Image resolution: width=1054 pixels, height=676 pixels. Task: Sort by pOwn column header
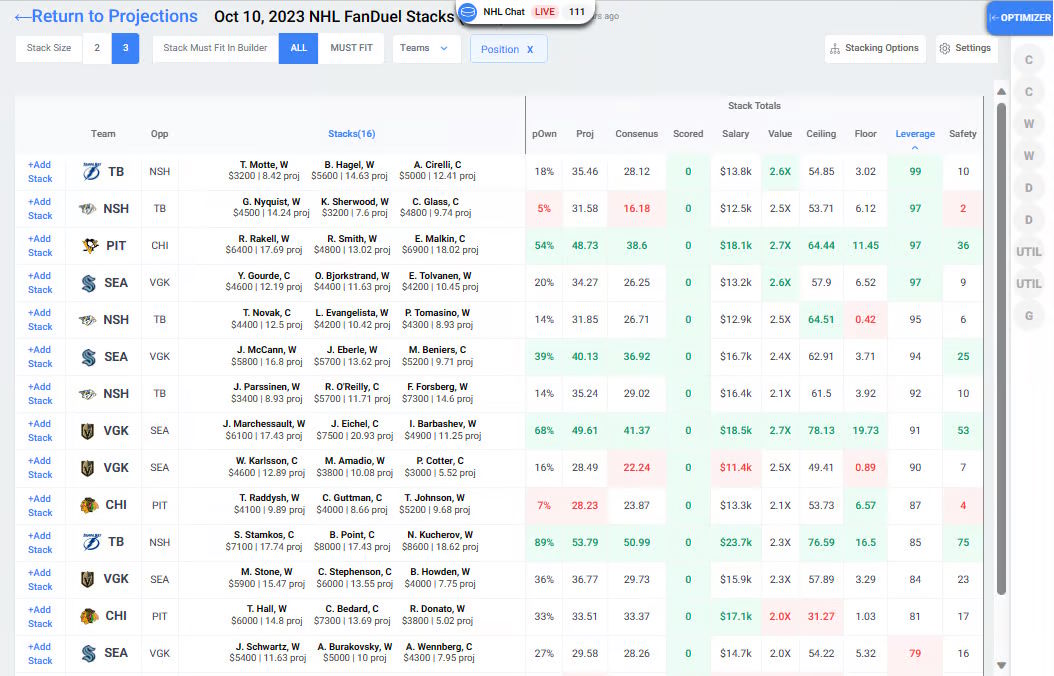click(544, 134)
